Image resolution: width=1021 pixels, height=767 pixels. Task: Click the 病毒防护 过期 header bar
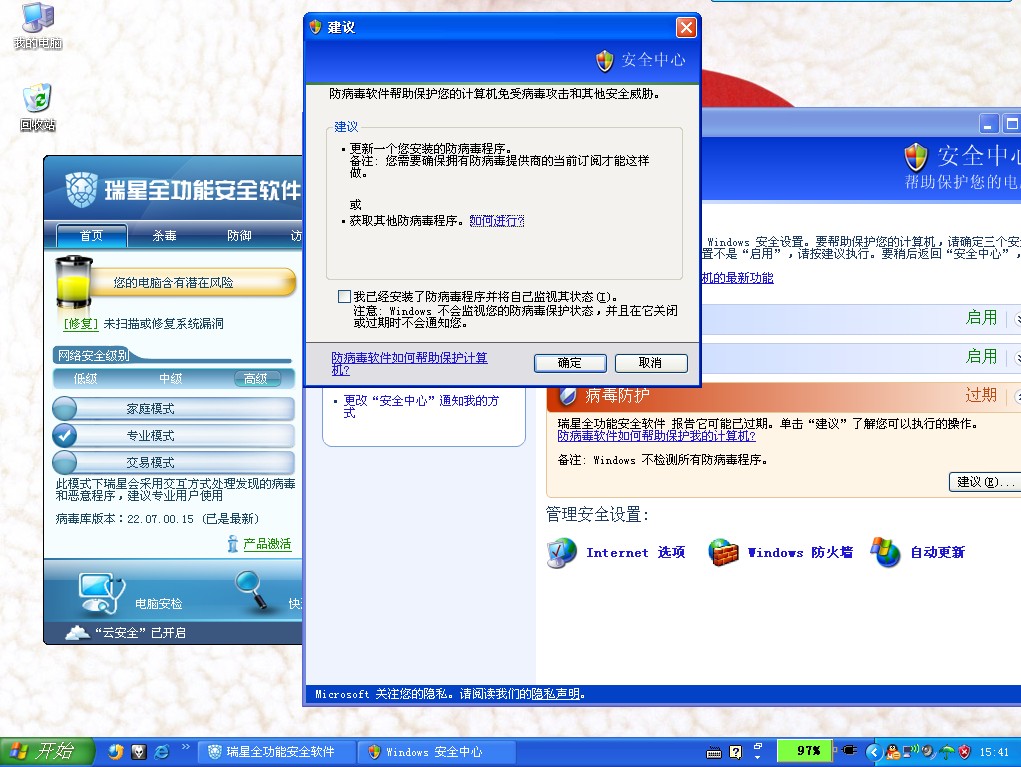[784, 395]
